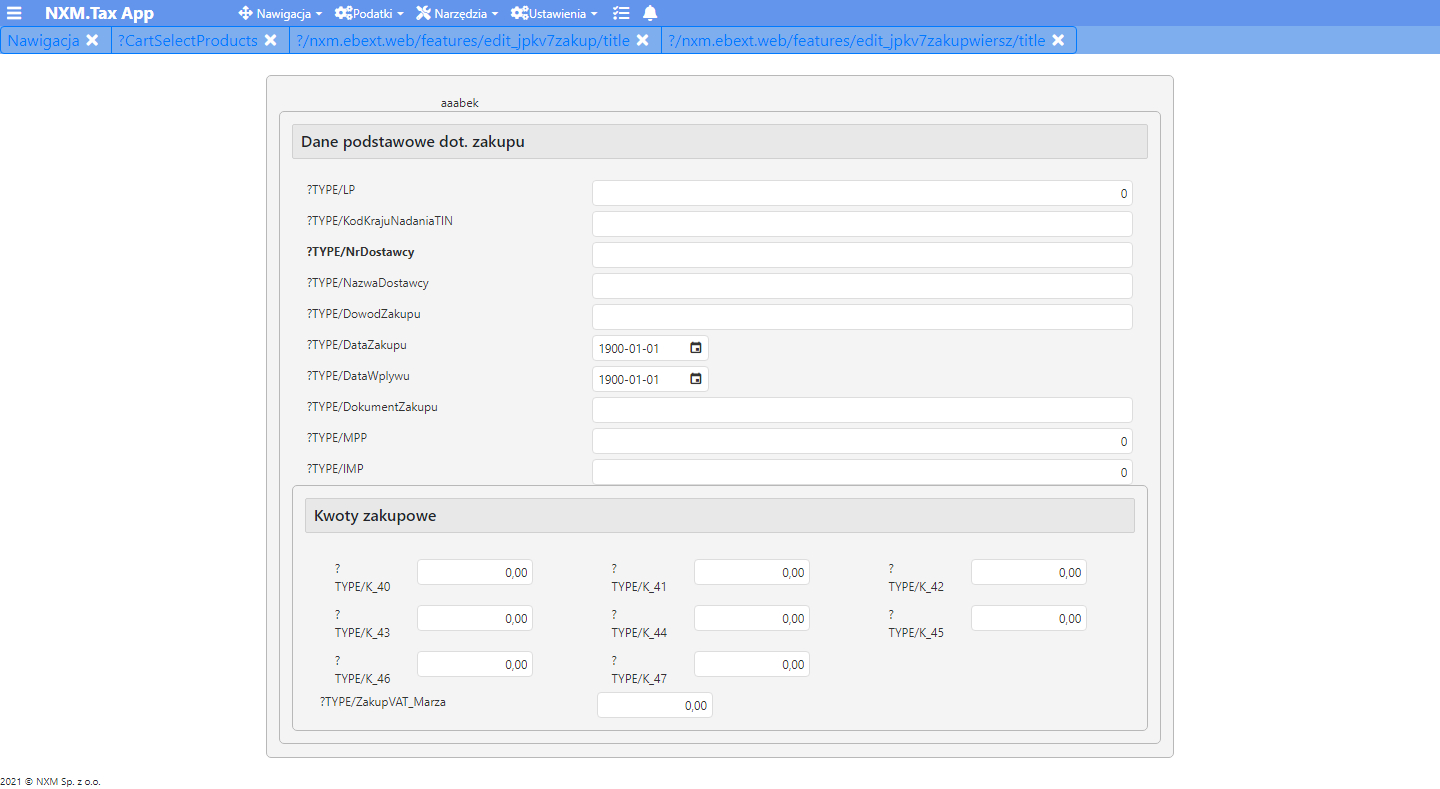This screenshot has width=1440, height=789.
Task: Close the ?CartSelectProducts tab
Action: (x=270, y=40)
